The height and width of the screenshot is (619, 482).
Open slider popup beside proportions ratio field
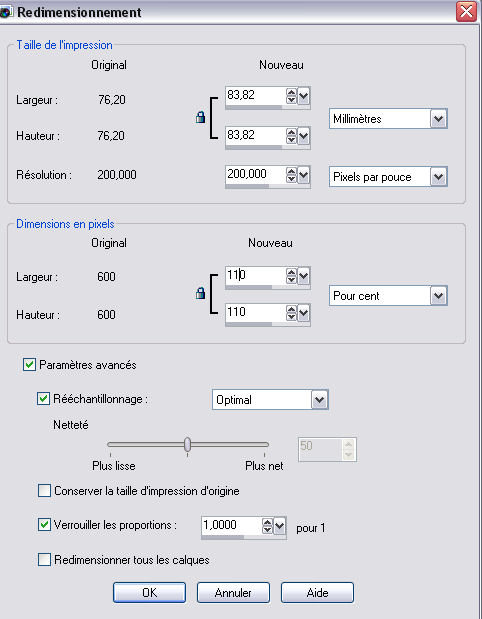[279, 525]
